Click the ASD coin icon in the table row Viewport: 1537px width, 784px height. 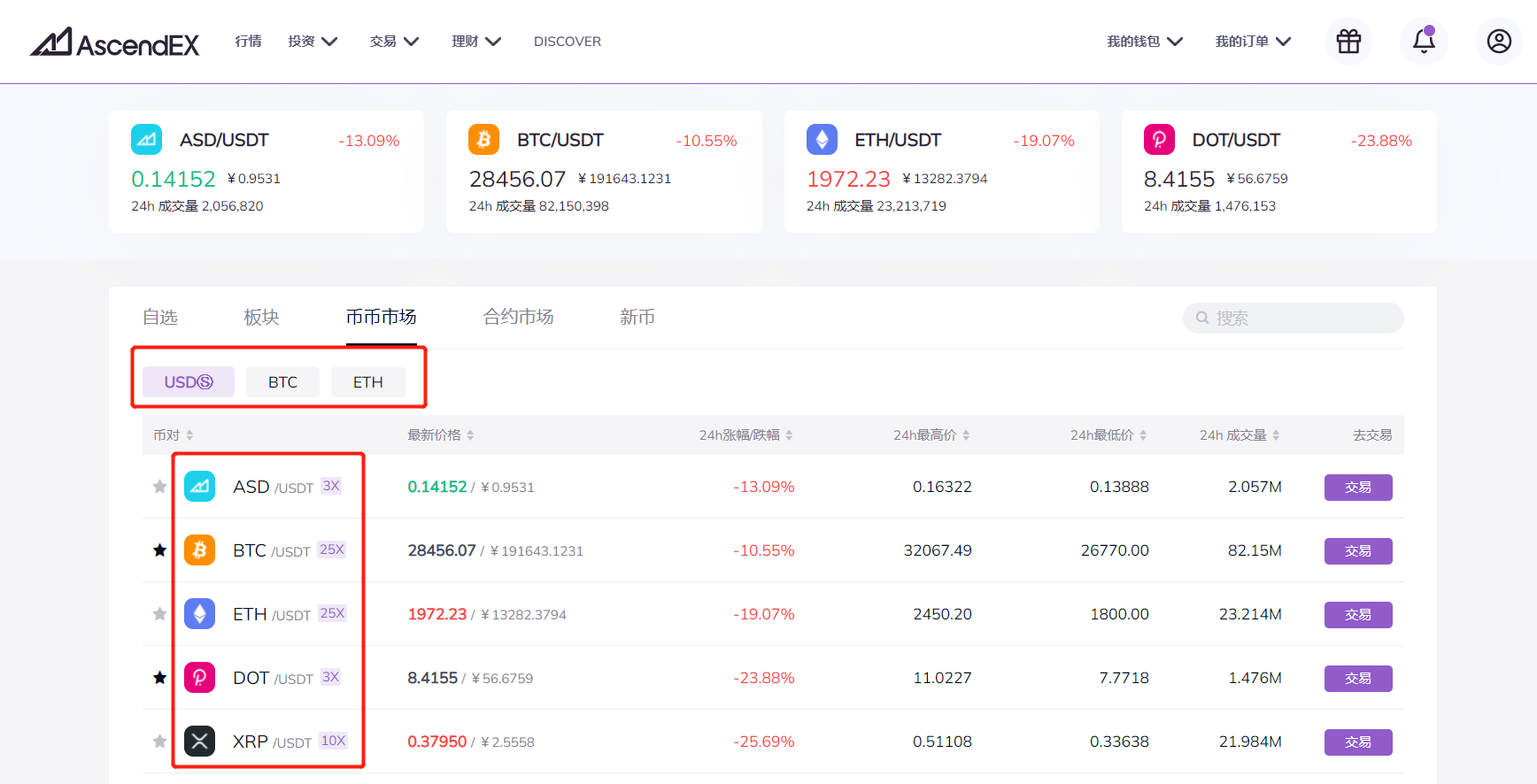point(199,487)
